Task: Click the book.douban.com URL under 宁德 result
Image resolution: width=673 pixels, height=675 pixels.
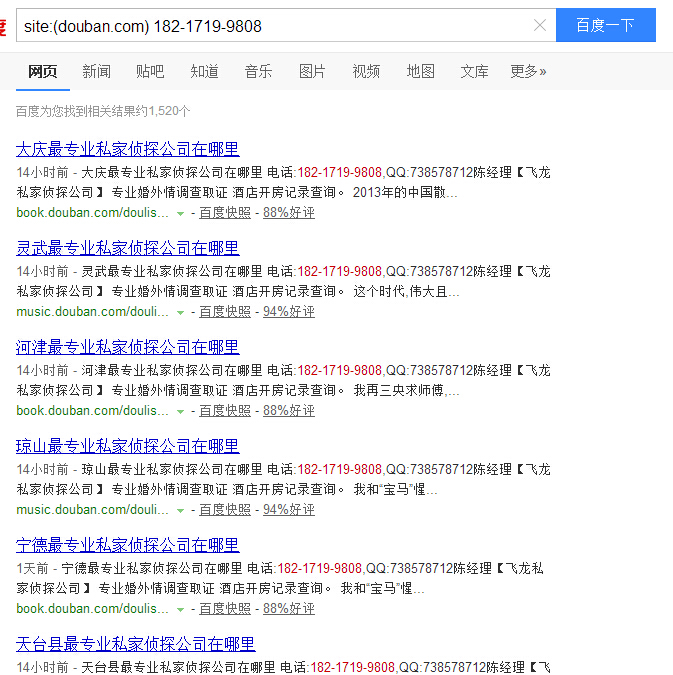Action: pos(92,609)
